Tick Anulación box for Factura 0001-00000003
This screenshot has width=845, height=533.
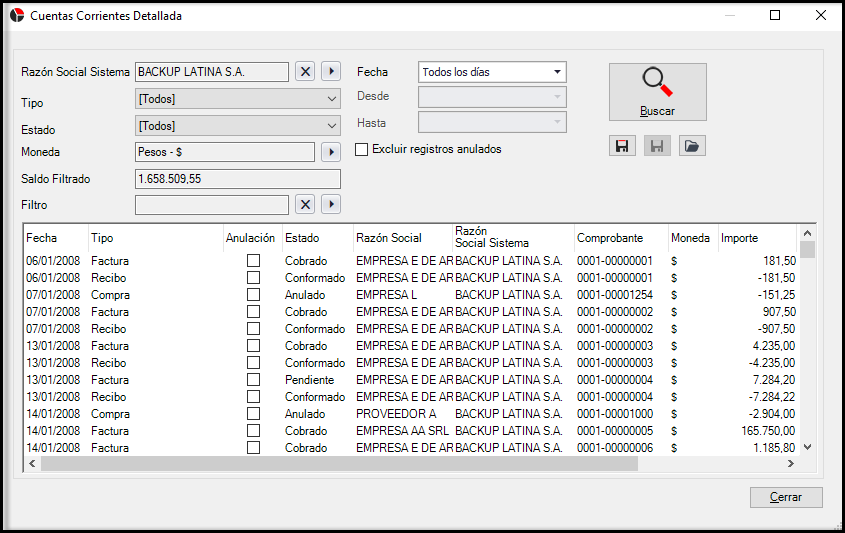(253, 345)
